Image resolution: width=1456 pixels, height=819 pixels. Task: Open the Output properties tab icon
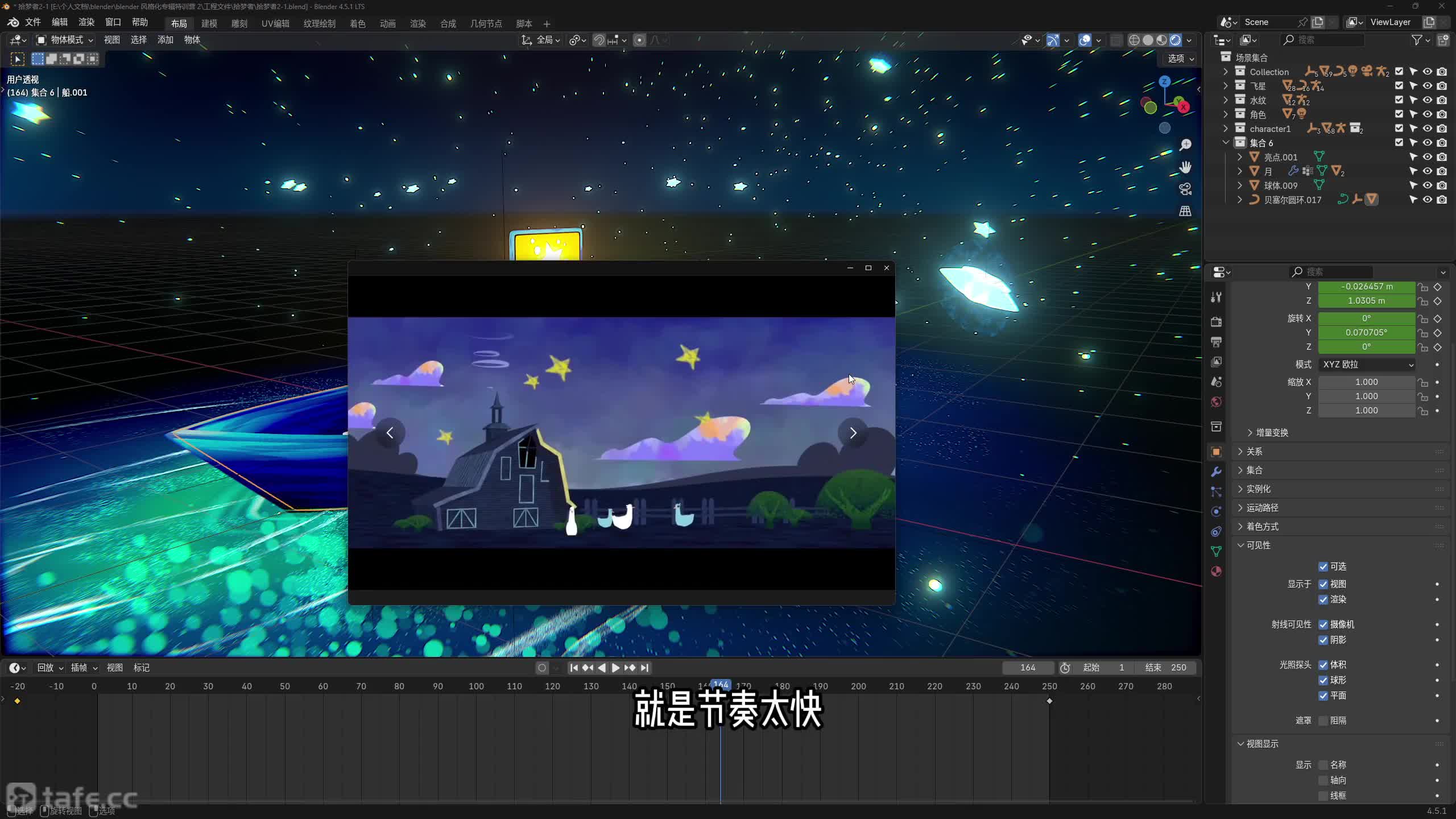click(x=1216, y=342)
